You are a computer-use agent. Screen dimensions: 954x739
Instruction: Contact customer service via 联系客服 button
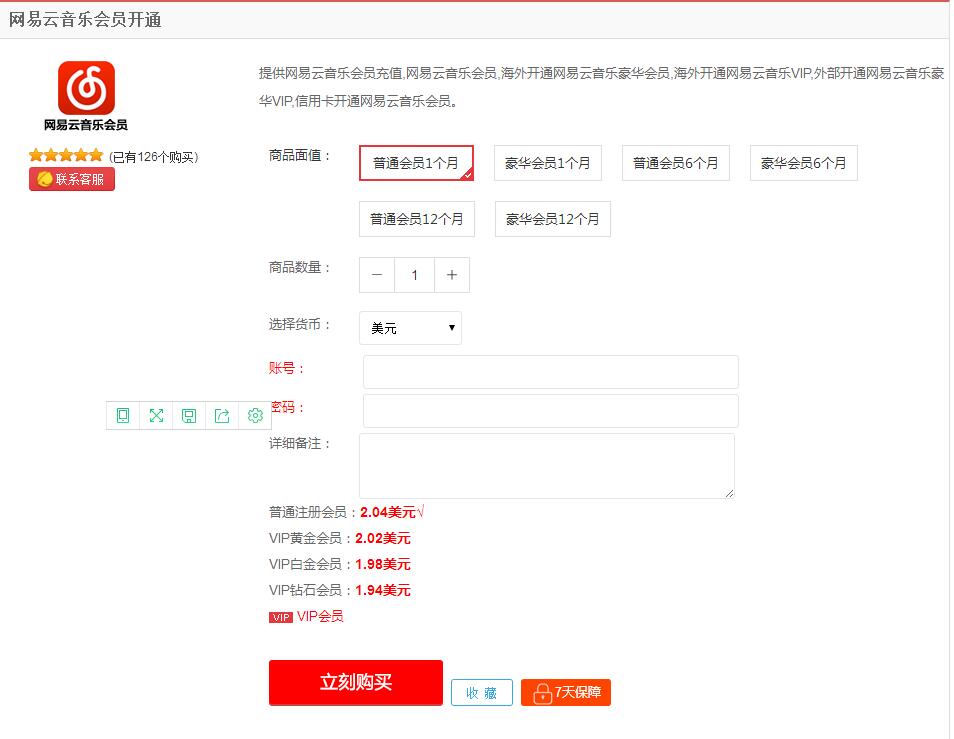72,179
